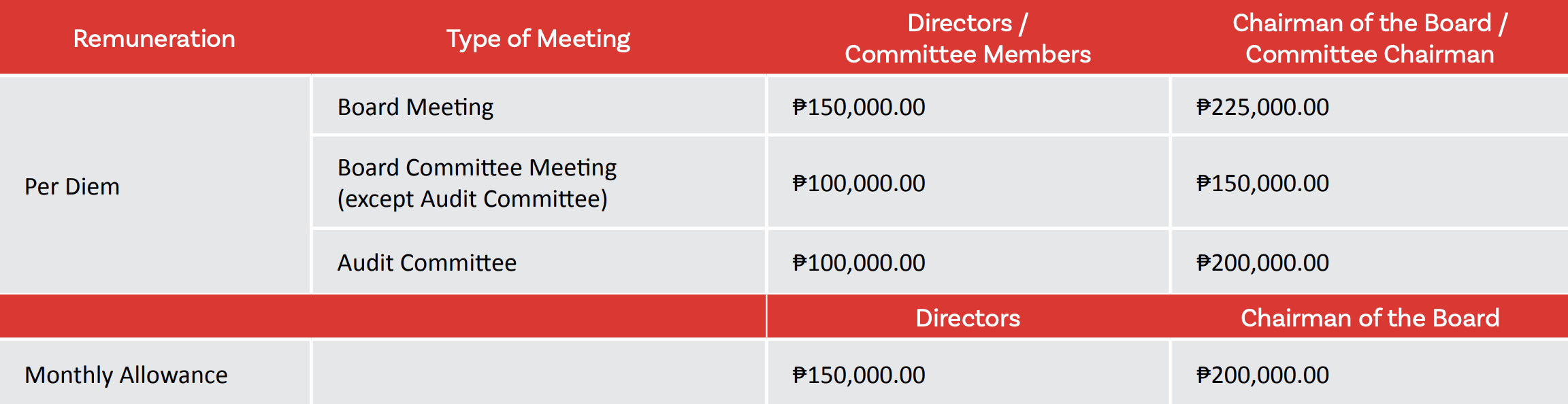Image resolution: width=1568 pixels, height=404 pixels.
Task: Select Board Committee Meeting (except Audit Committee) cell
Action: [476, 183]
